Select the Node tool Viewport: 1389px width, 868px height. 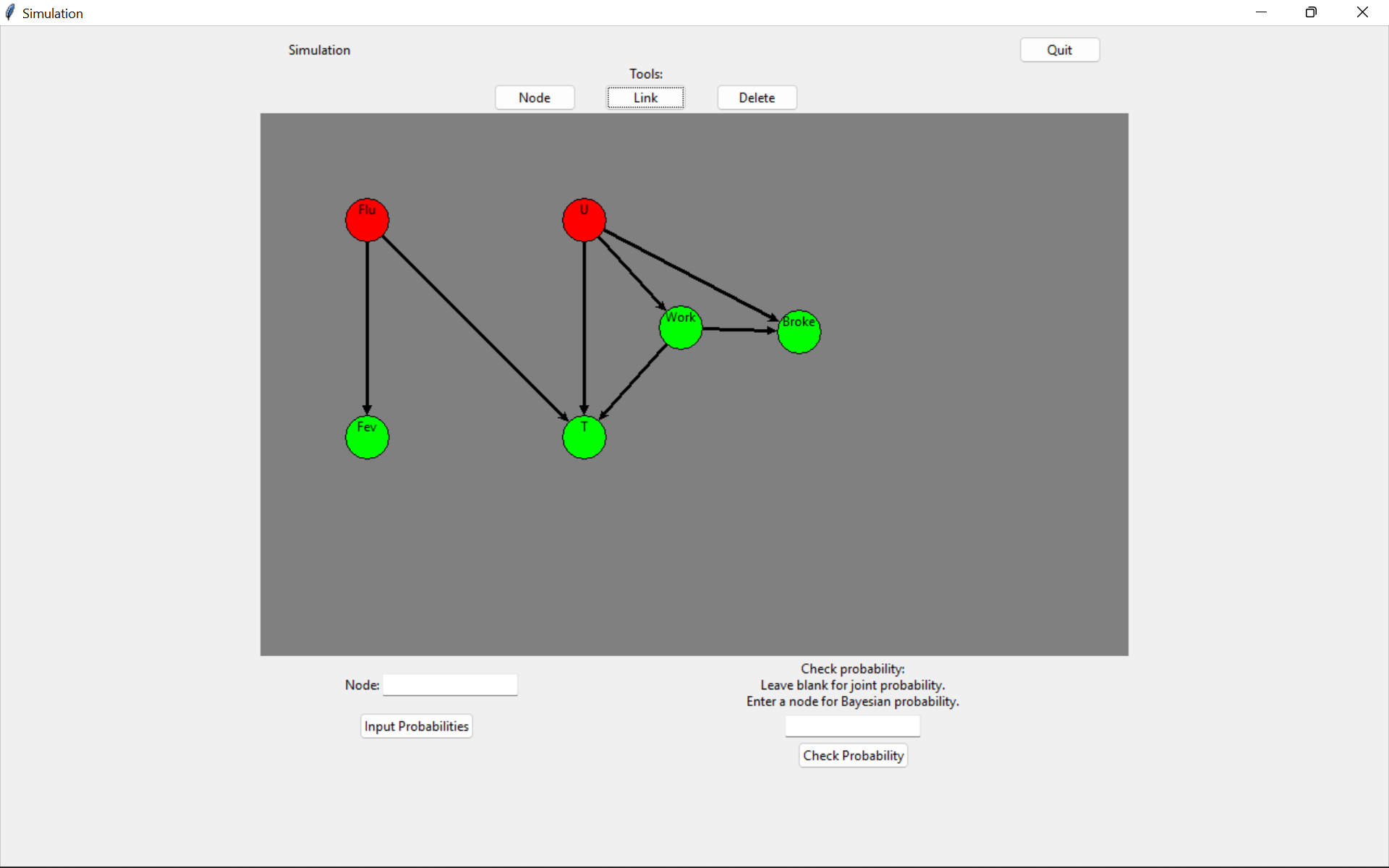coord(535,97)
